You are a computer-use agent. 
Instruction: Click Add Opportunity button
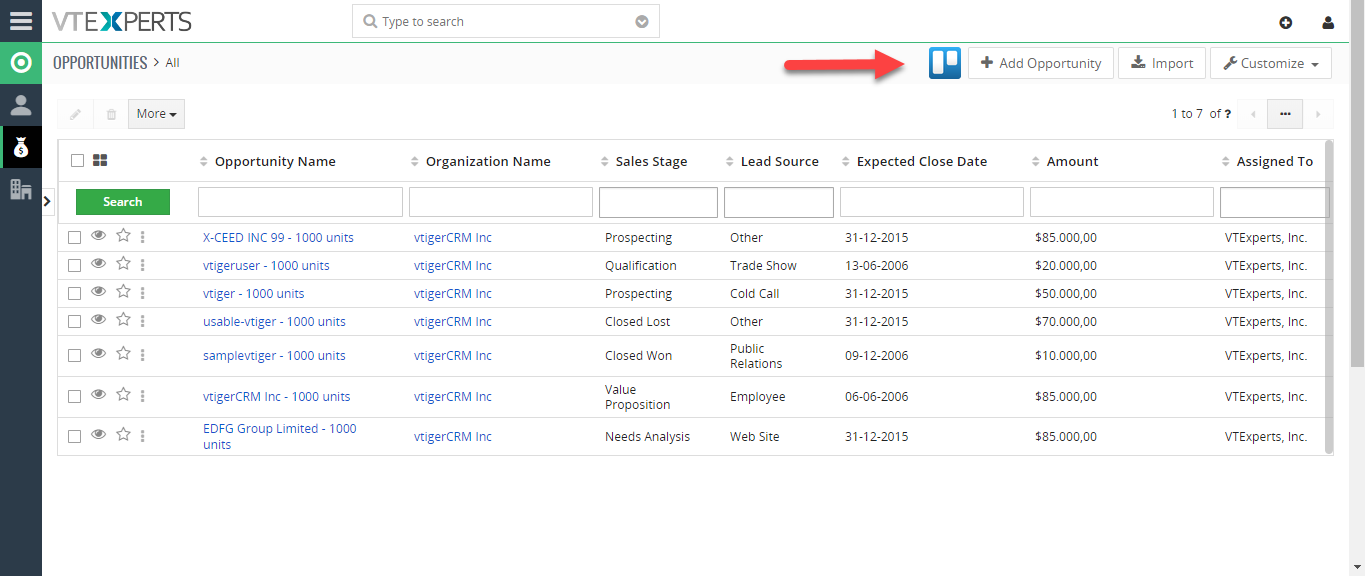tap(1041, 63)
